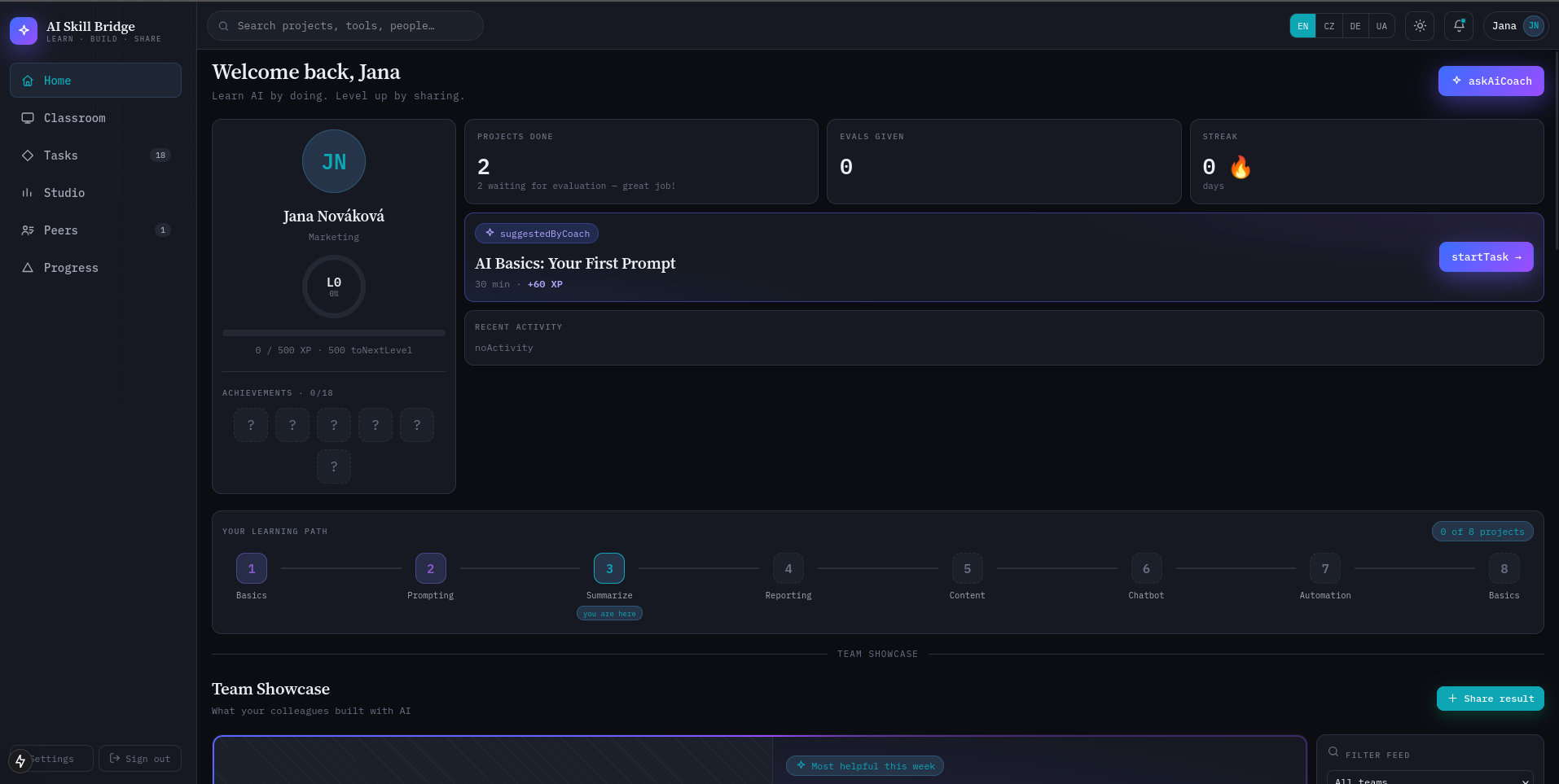The image size is (1559, 784).
Task: Click the Filter Feed search icon
Action: coord(1333,752)
